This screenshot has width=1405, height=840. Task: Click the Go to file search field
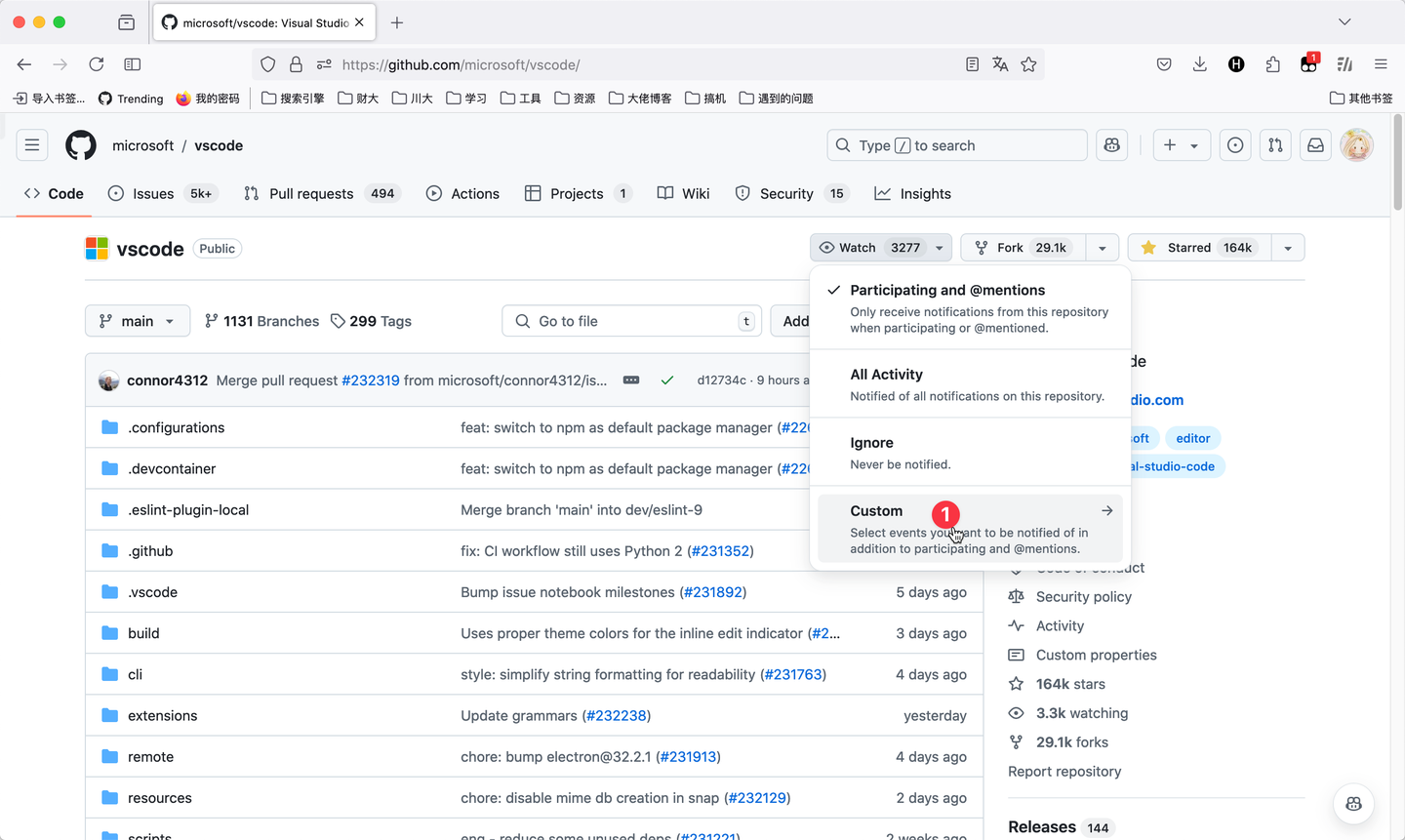pyautogui.click(x=632, y=321)
